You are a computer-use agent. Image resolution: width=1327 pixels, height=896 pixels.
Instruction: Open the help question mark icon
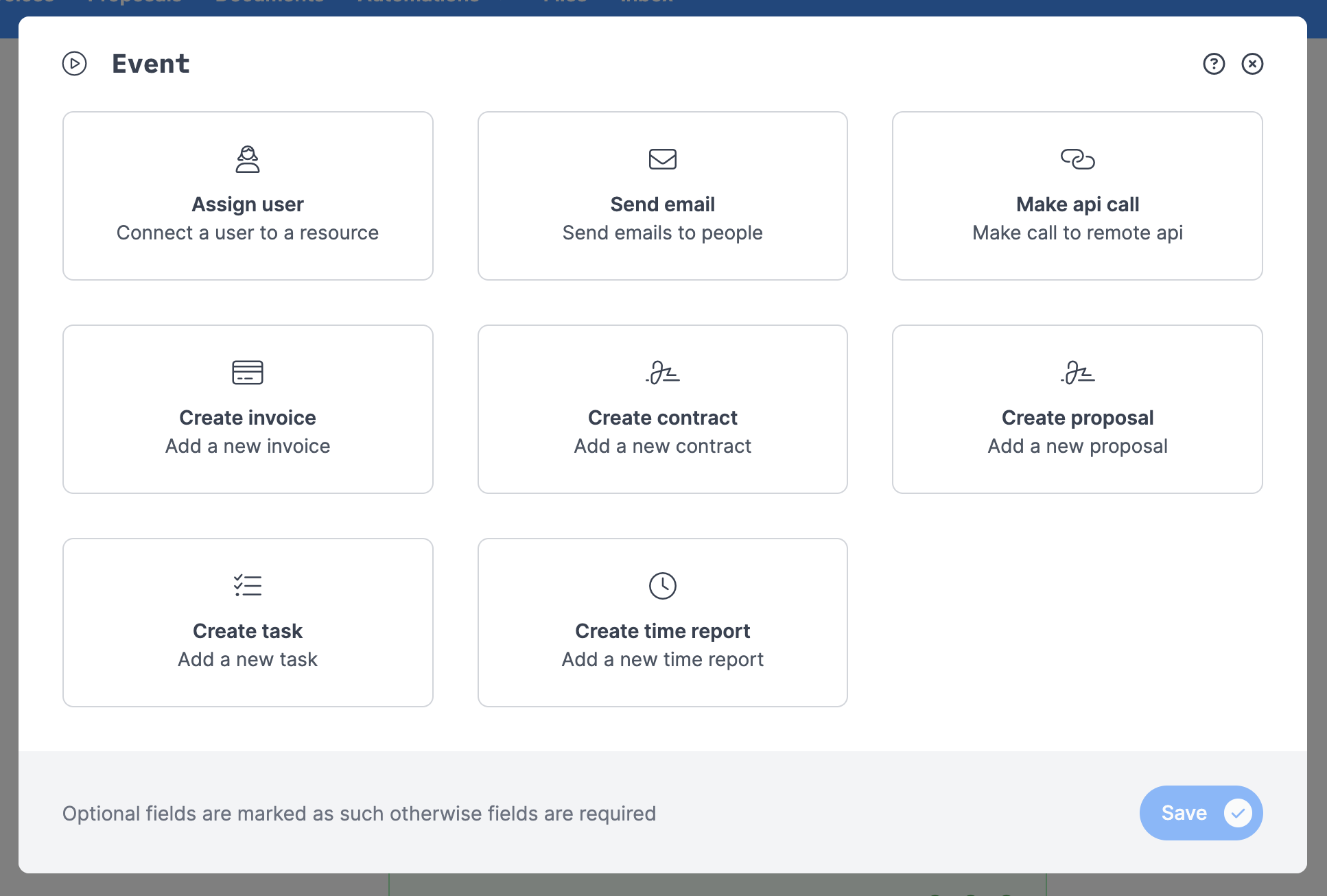coord(1214,64)
